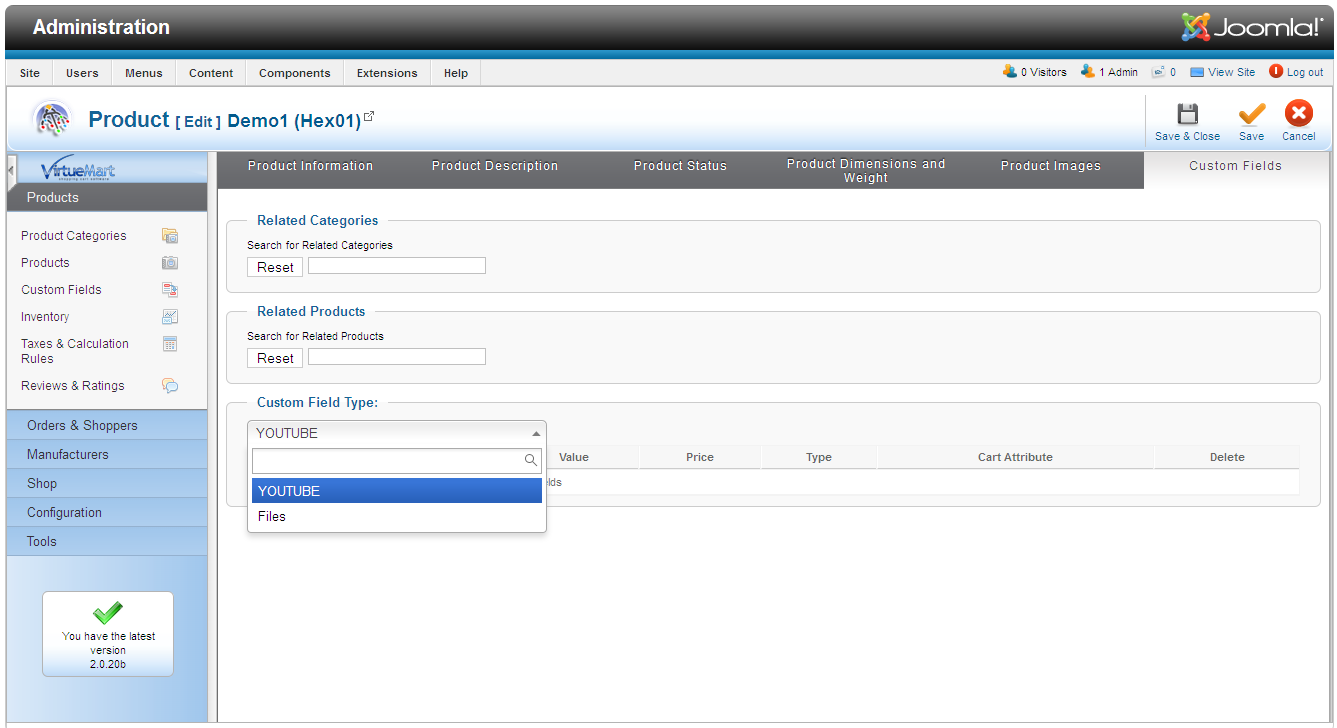Click the Product Categories sidebar icon

[x=170, y=236]
